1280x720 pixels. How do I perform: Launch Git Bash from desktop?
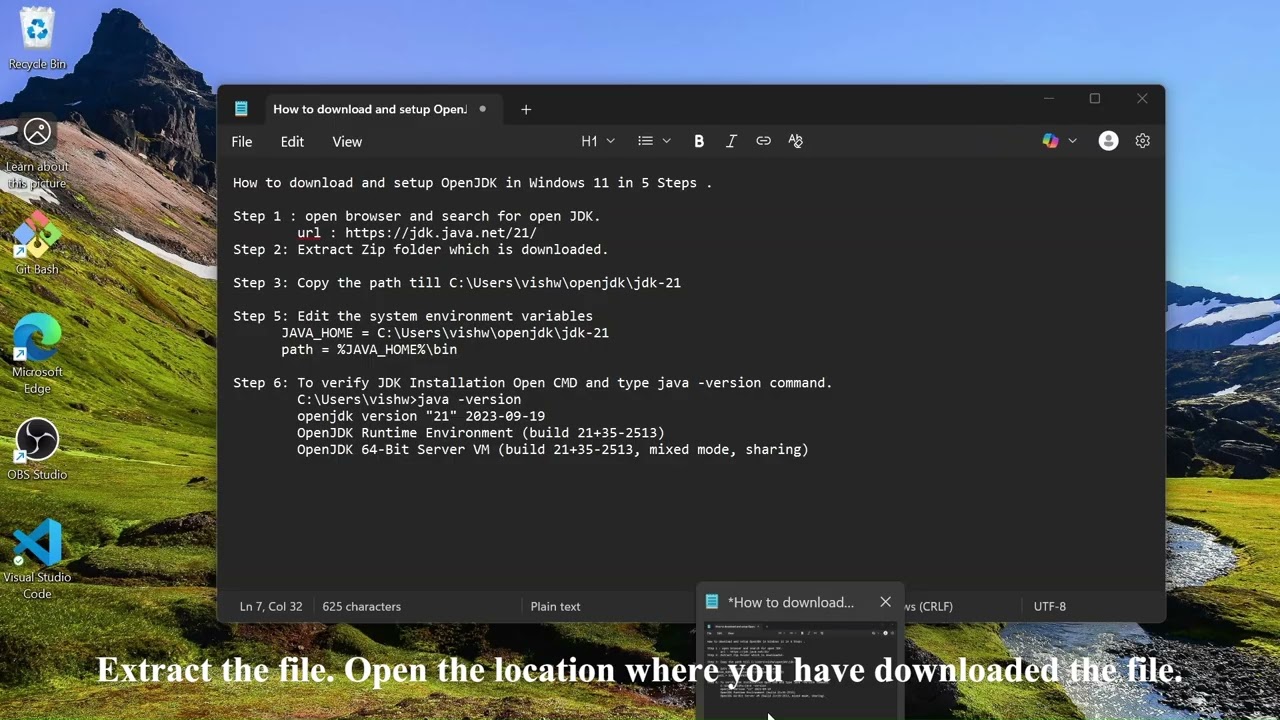pyautogui.click(x=37, y=243)
